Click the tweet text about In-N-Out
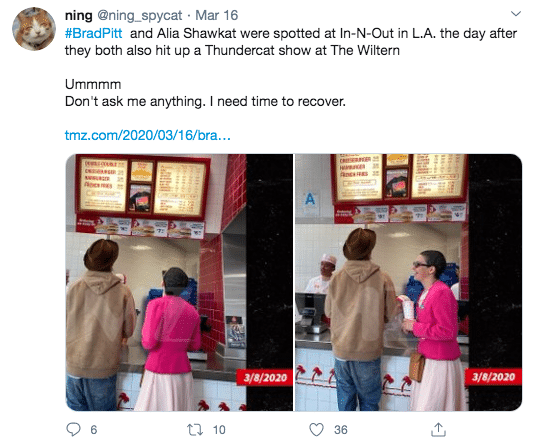Image resolution: width=534 pixels, height=444 pixels. (291, 42)
